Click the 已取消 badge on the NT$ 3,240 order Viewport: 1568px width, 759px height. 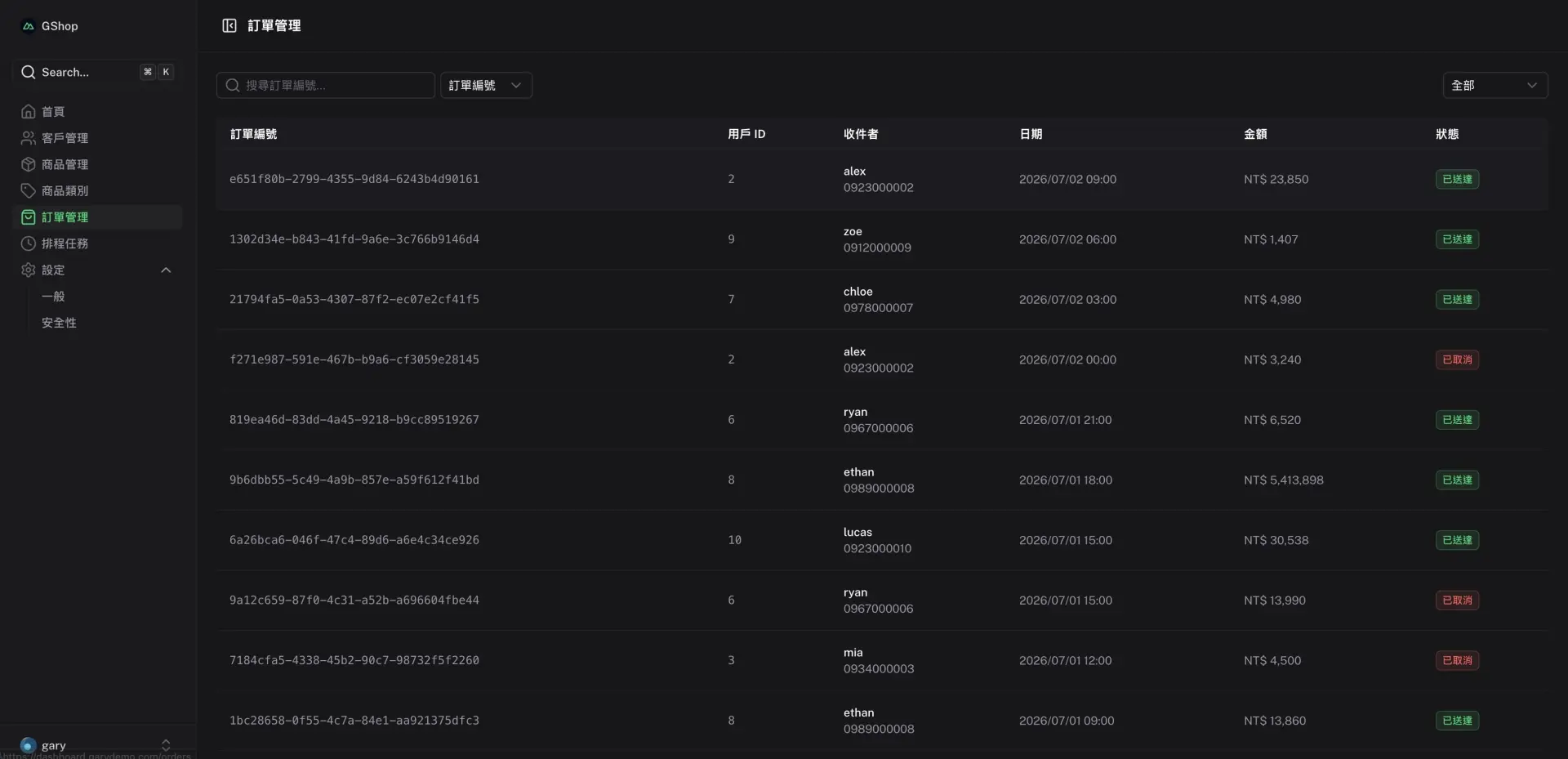pos(1457,359)
